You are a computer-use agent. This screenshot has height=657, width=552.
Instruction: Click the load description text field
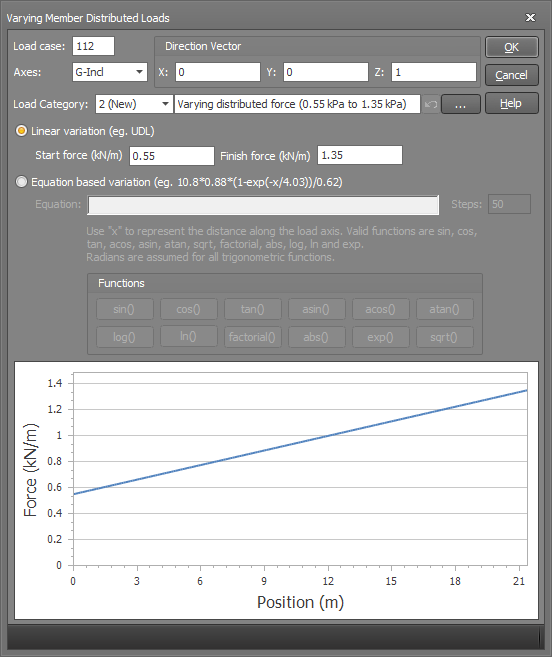(x=297, y=104)
